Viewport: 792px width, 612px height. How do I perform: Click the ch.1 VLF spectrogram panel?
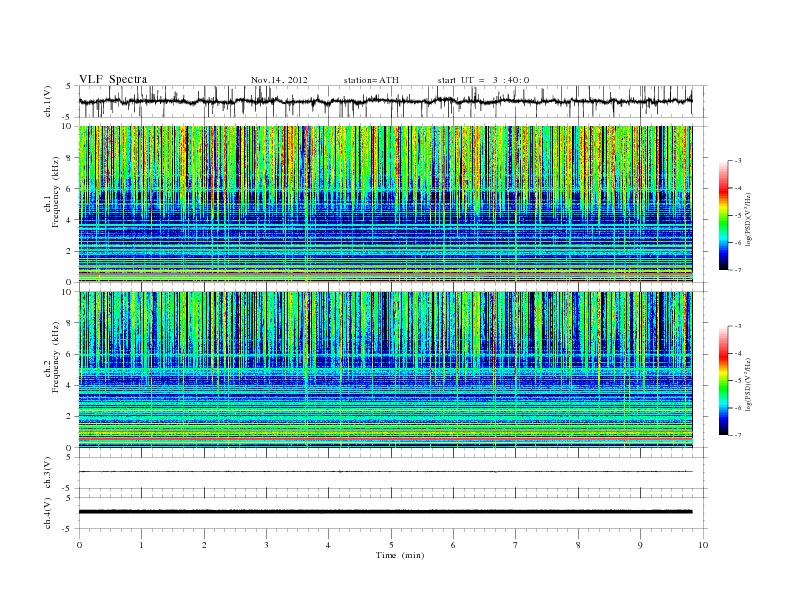click(x=385, y=204)
